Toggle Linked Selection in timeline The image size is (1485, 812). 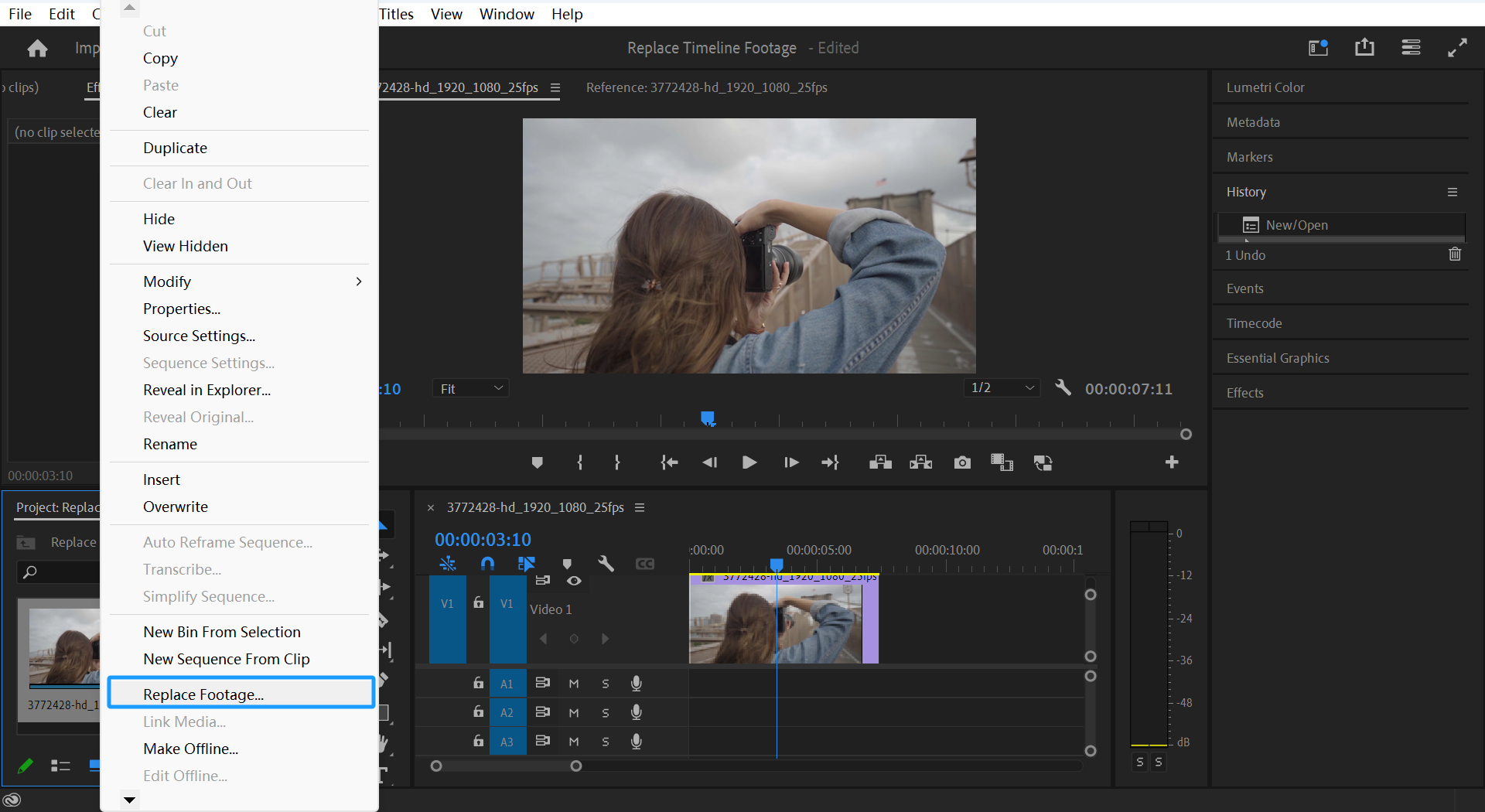(x=527, y=564)
